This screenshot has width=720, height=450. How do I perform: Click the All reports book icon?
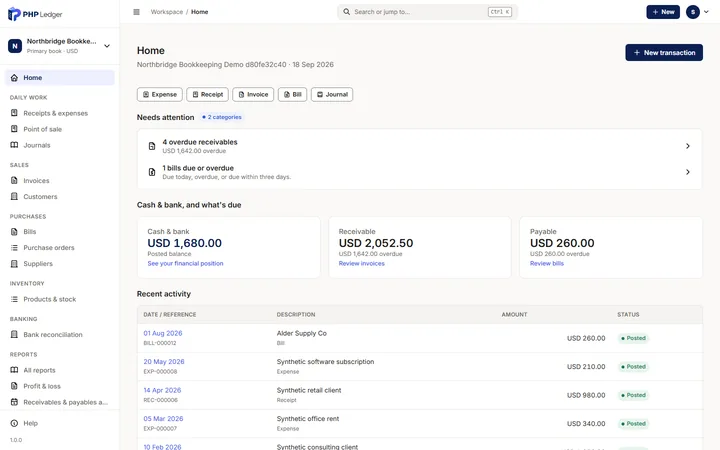14,370
